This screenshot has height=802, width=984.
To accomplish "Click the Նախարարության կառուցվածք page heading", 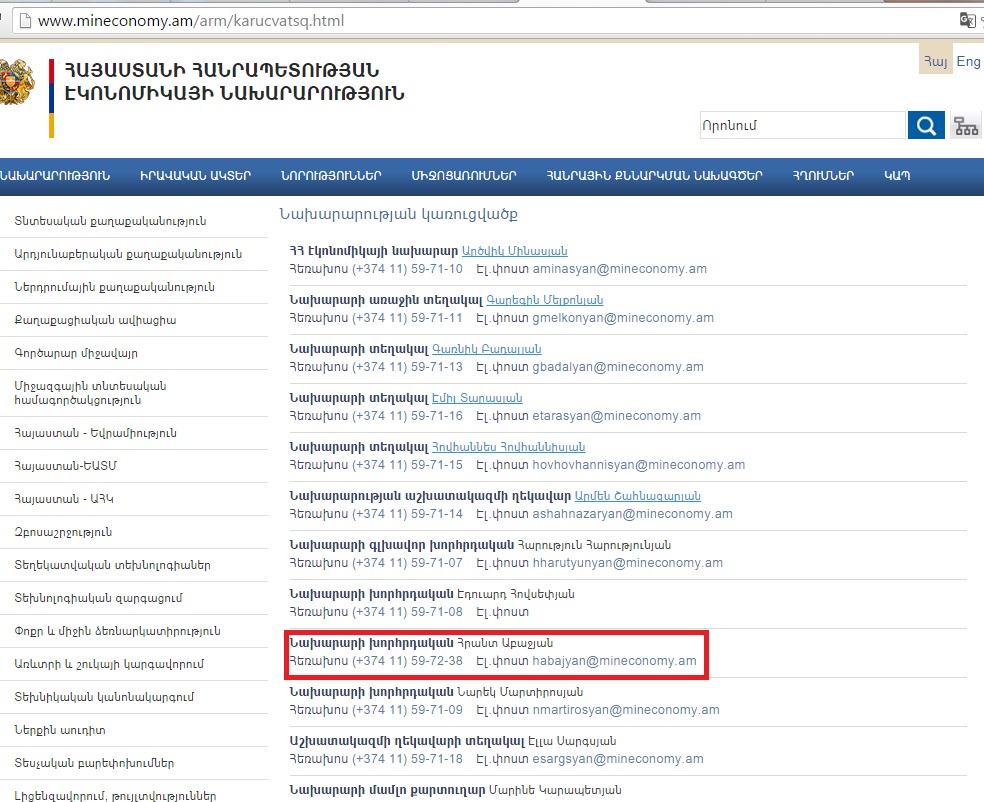I will tap(398, 214).
